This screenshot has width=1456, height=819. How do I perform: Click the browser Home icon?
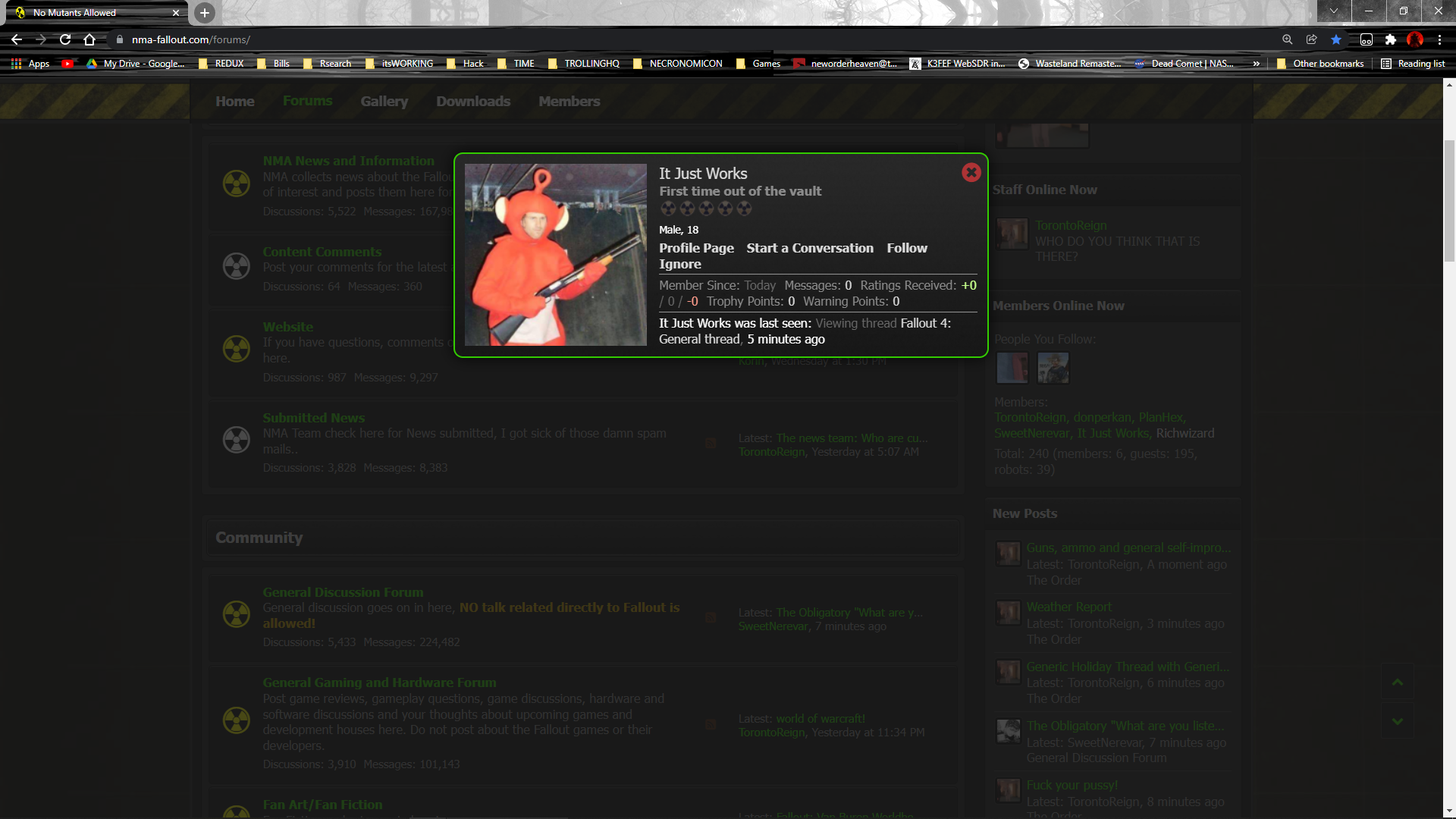(x=89, y=39)
